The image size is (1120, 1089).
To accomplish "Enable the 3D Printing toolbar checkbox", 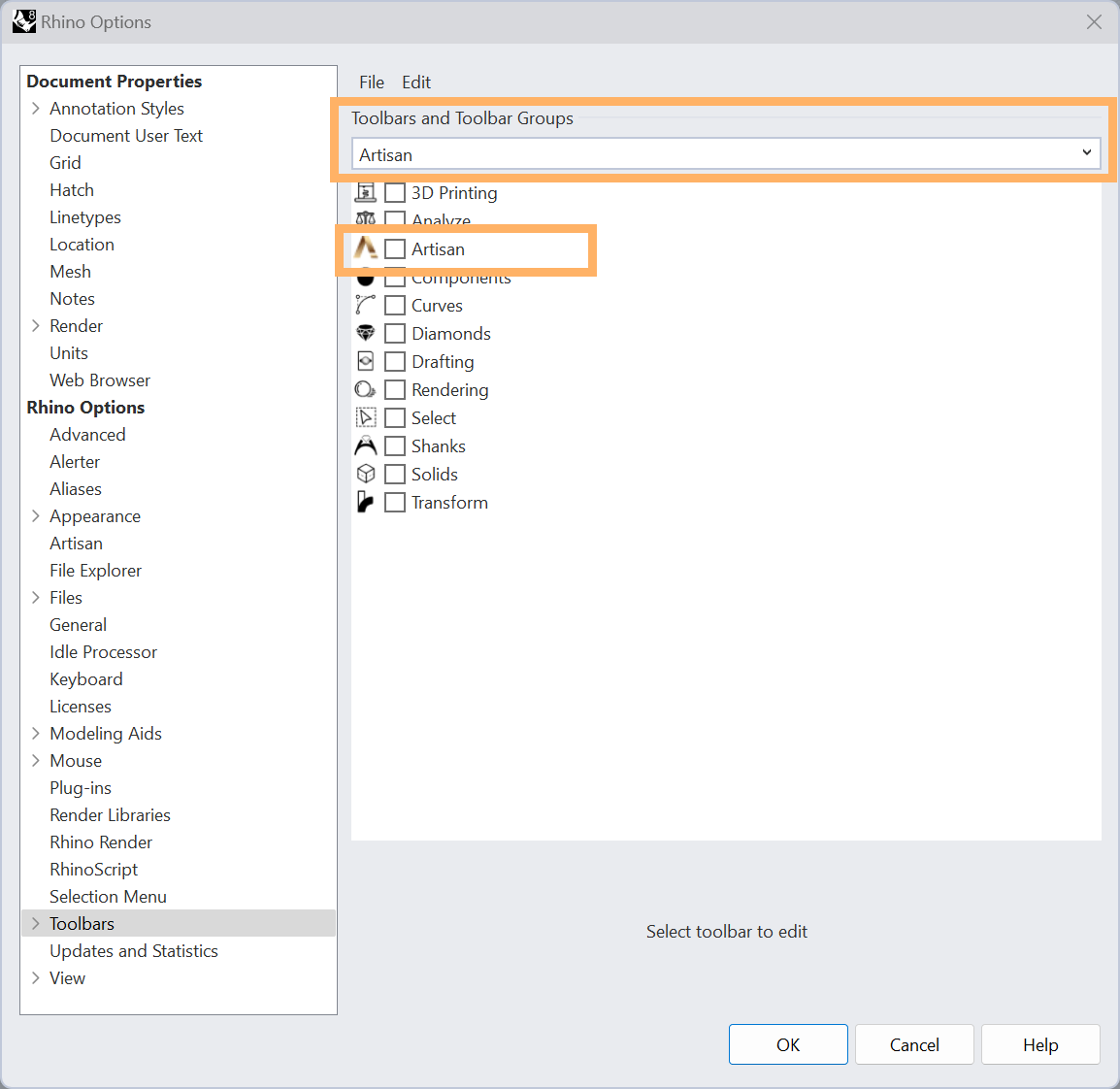I will click(395, 193).
